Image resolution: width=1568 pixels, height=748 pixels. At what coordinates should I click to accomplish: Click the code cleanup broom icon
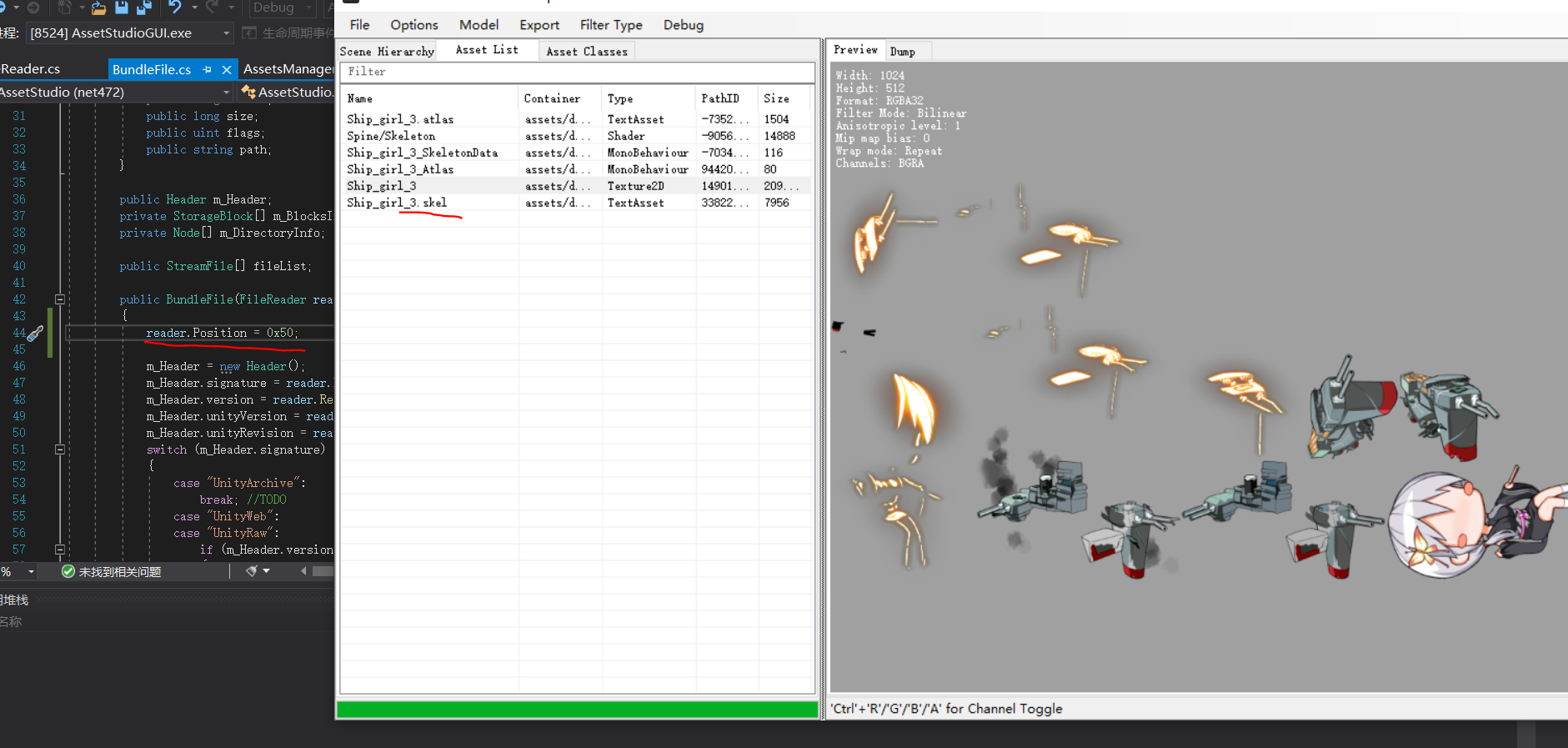[x=252, y=571]
